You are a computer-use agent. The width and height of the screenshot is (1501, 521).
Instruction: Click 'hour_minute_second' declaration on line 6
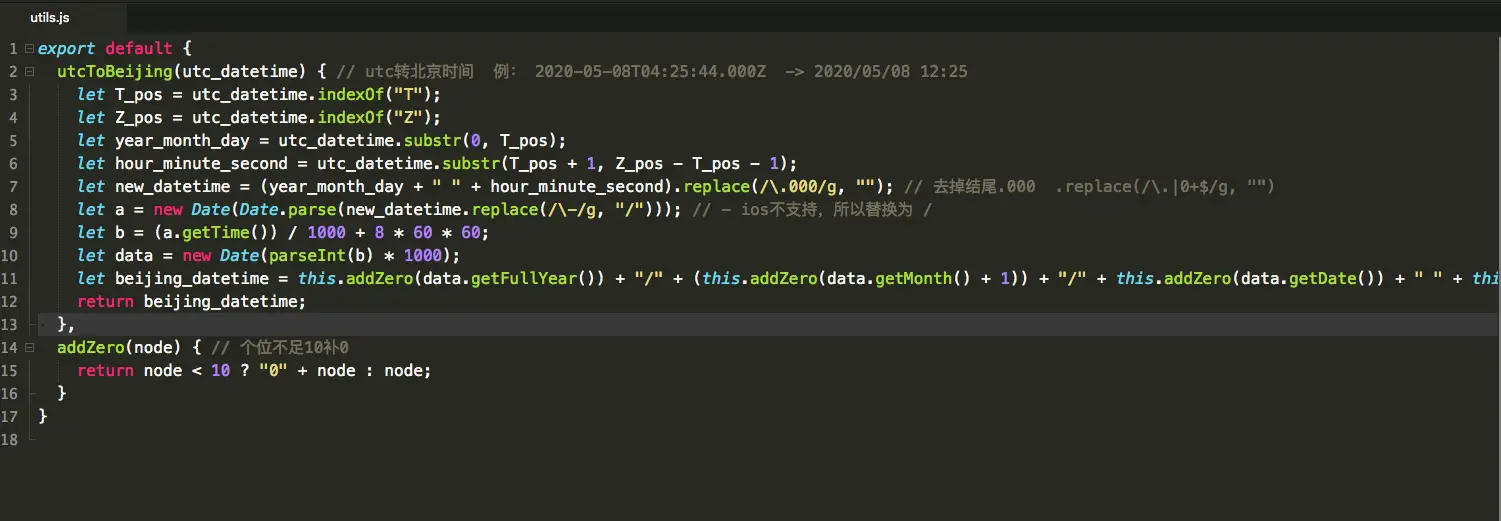(x=201, y=163)
